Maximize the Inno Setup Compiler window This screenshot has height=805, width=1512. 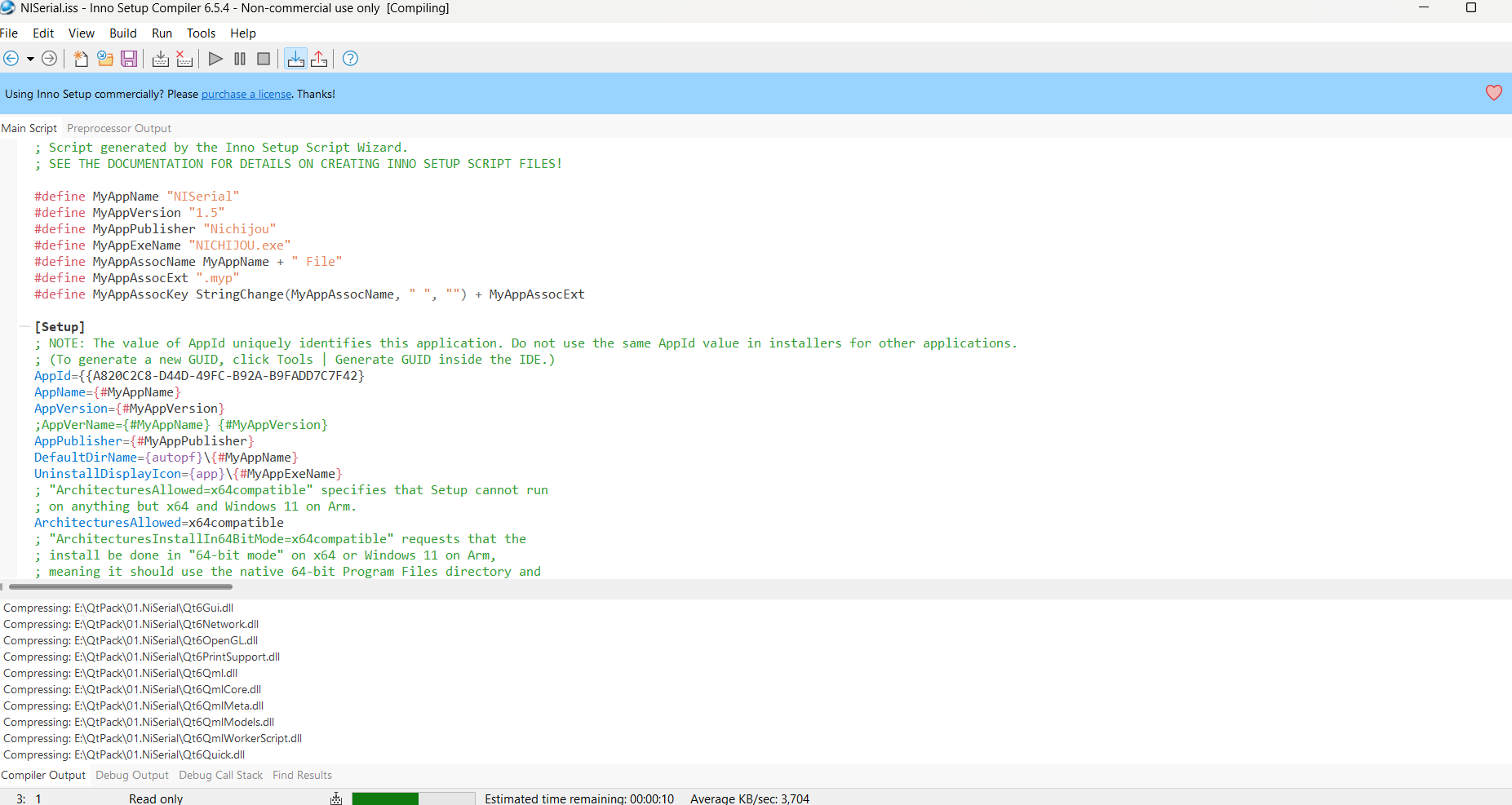(1471, 7)
